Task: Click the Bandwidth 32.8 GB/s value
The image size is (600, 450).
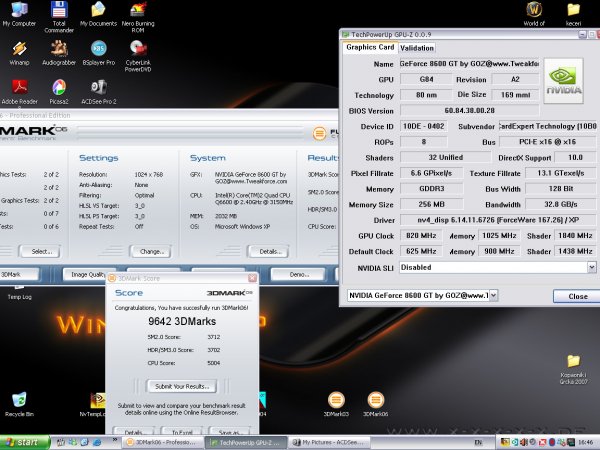Action: pos(561,204)
